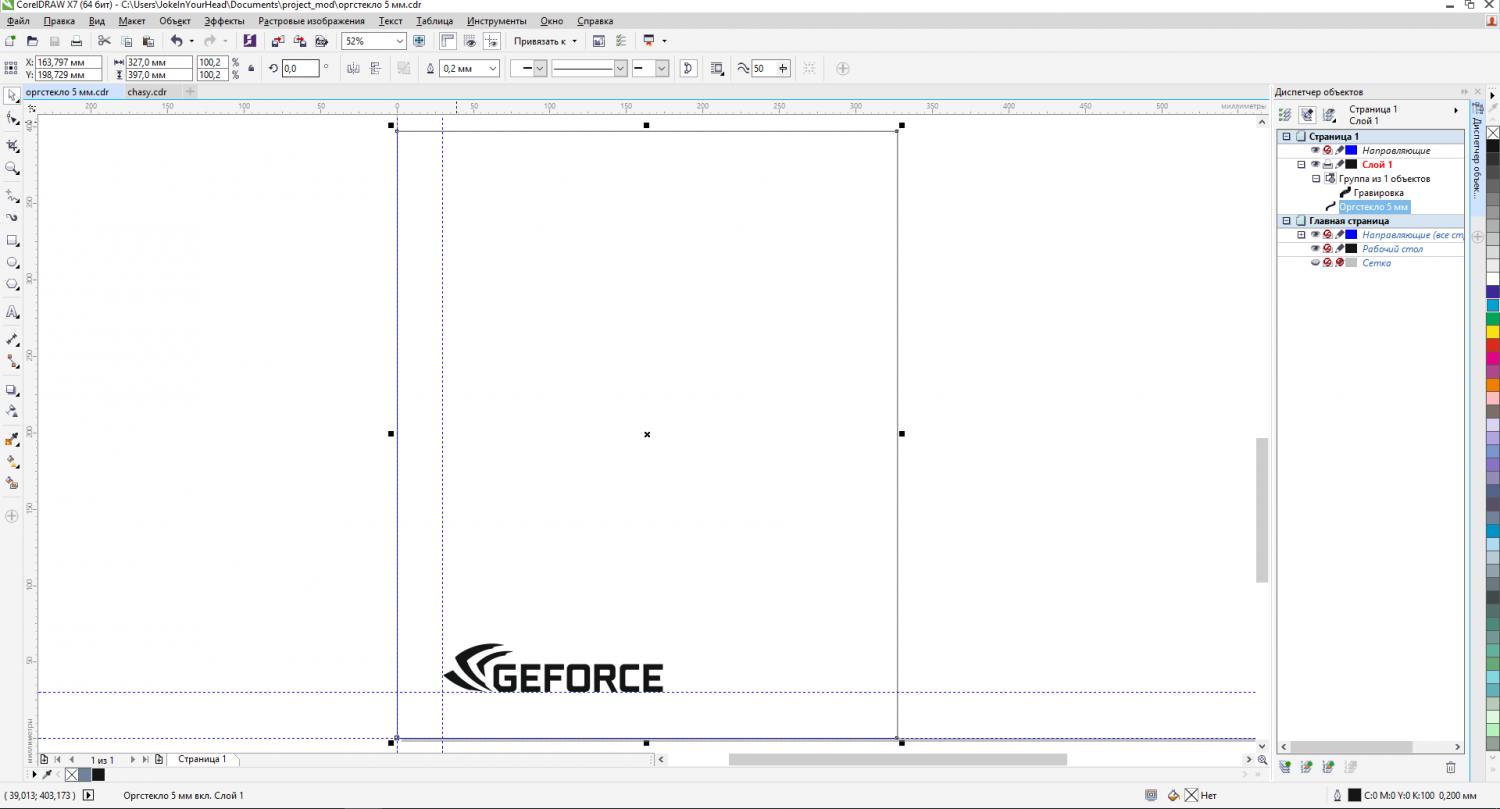This screenshot has width=1500, height=809.
Task: Open the start arrowhead dropdown
Action: pos(540,68)
